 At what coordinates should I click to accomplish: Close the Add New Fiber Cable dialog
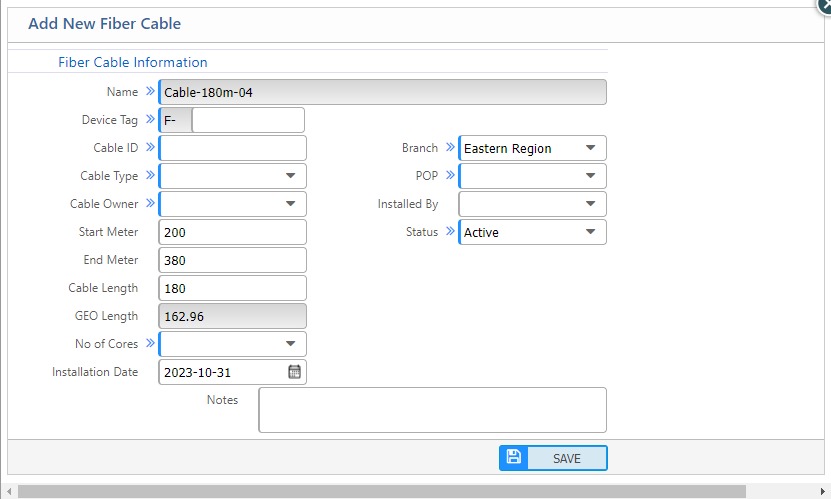click(825, 3)
